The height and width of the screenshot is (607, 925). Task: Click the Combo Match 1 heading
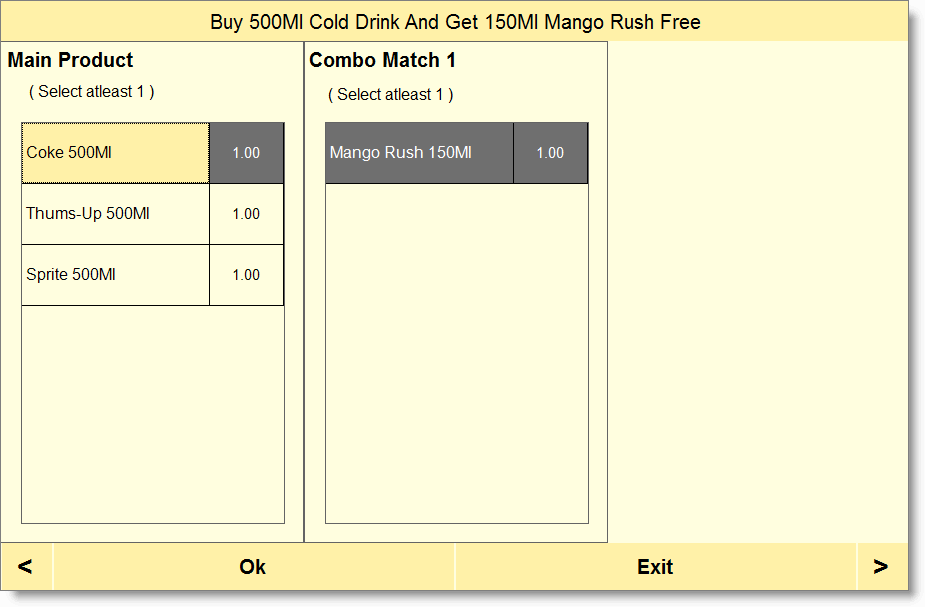(382, 60)
